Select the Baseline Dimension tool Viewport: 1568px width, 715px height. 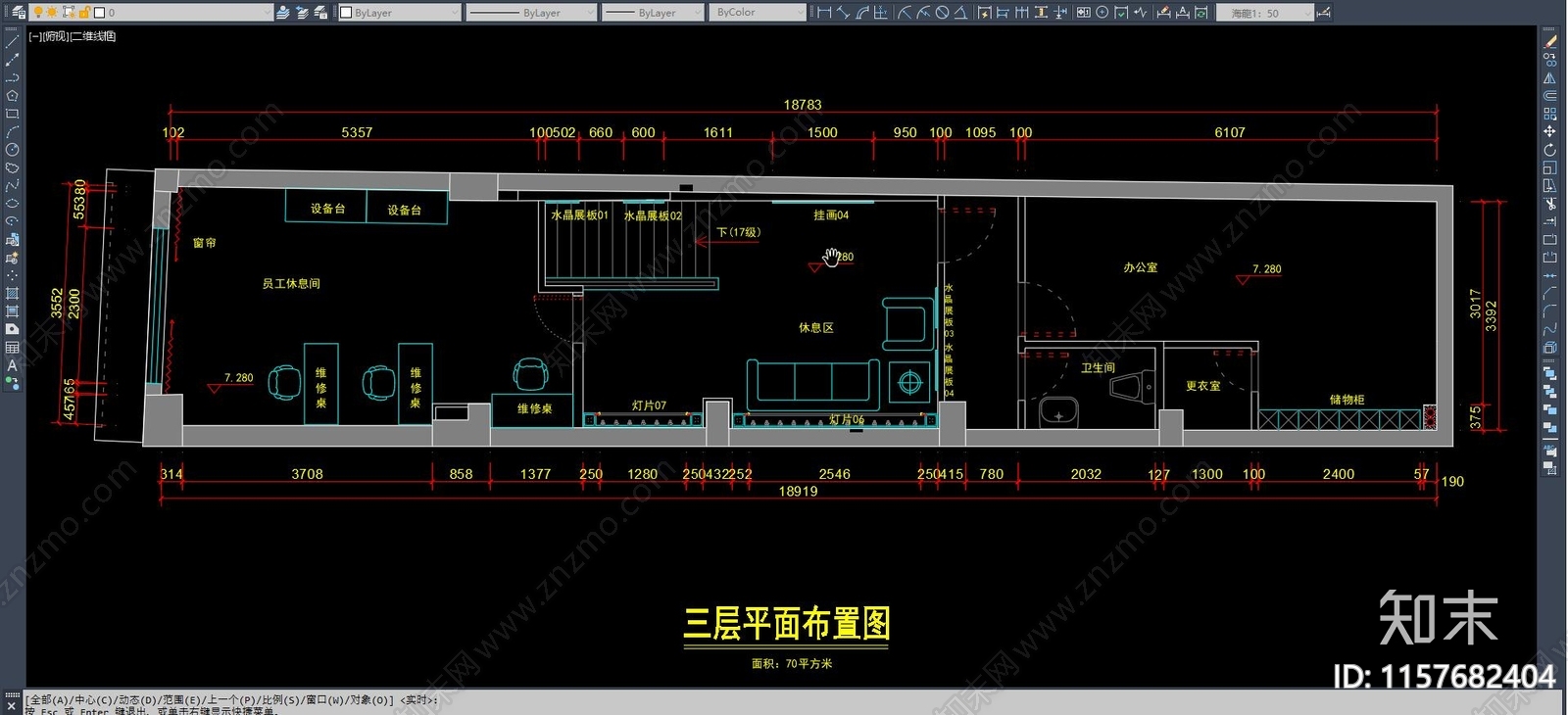pyautogui.click(x=1003, y=13)
